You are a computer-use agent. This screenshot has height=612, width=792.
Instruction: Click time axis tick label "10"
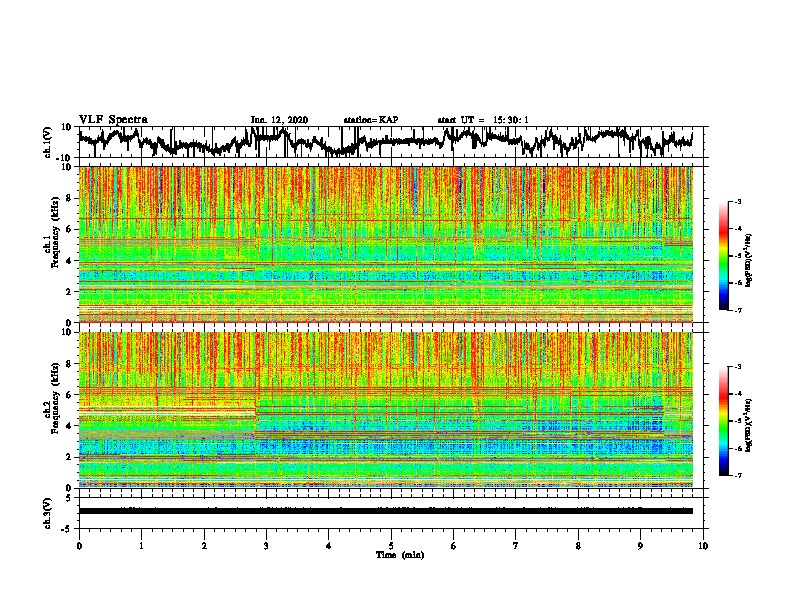point(703,546)
